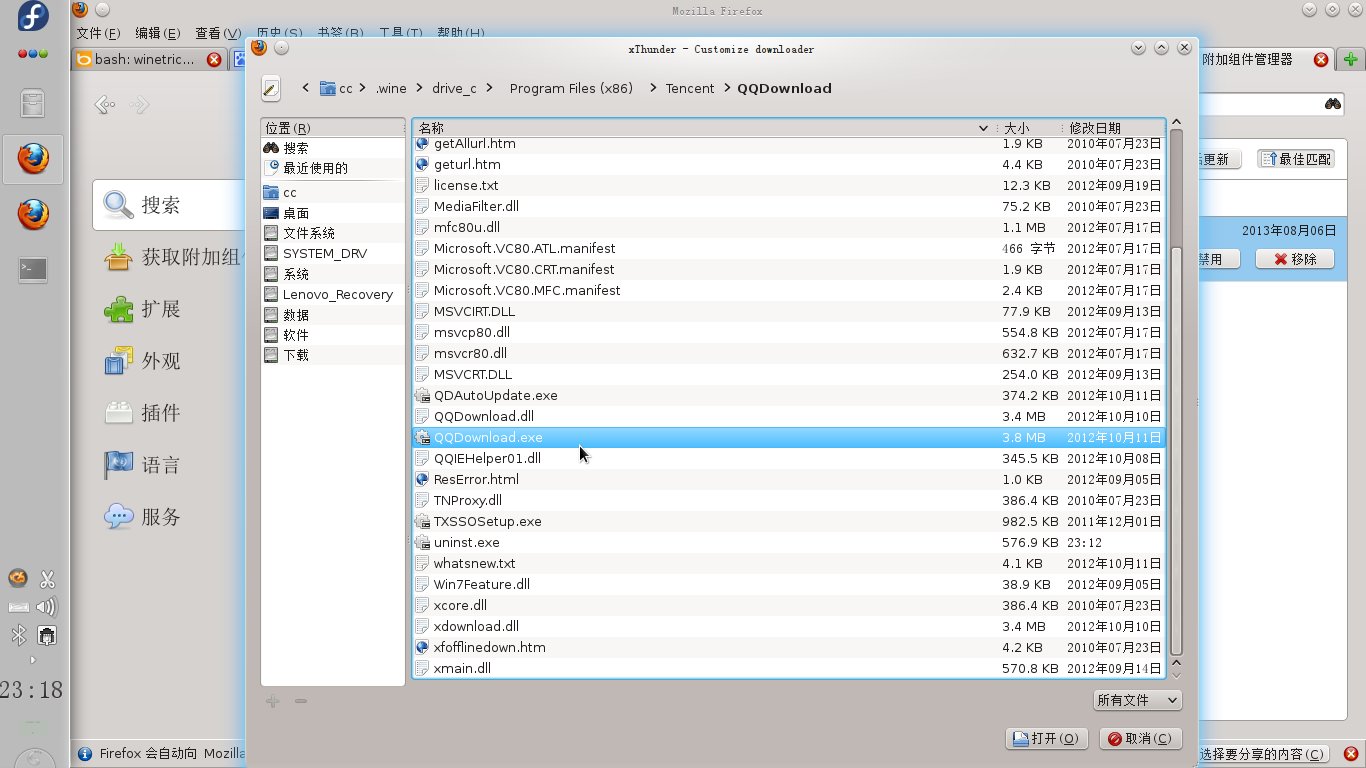Select cc folder in places sidebar
1366x768 pixels.
(333, 192)
